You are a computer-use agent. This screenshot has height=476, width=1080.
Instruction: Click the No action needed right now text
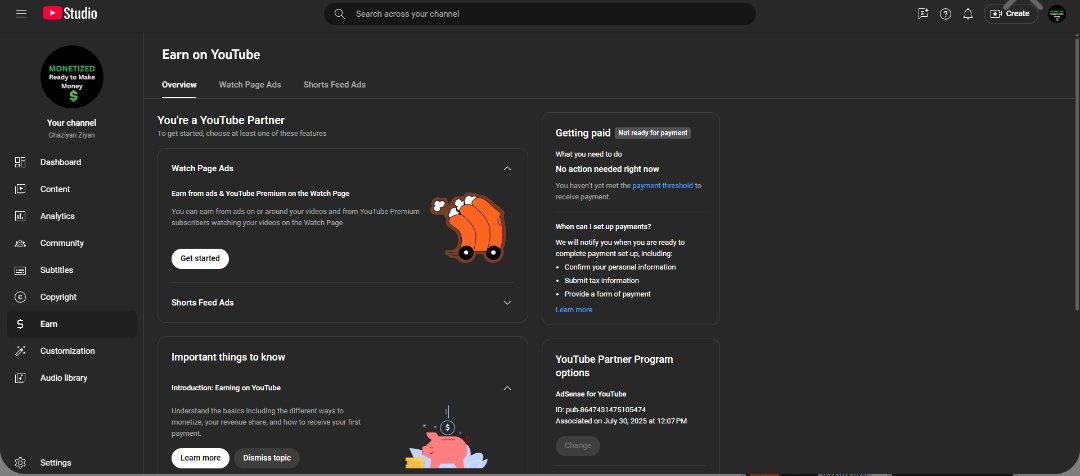pyautogui.click(x=608, y=169)
